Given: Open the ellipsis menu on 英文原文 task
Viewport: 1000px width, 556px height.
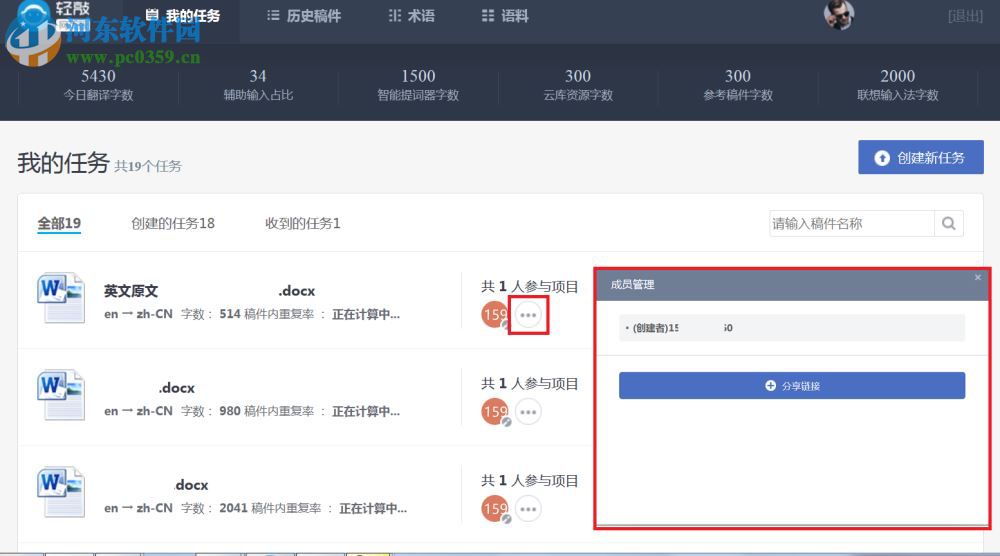Looking at the screenshot, I should [x=528, y=315].
